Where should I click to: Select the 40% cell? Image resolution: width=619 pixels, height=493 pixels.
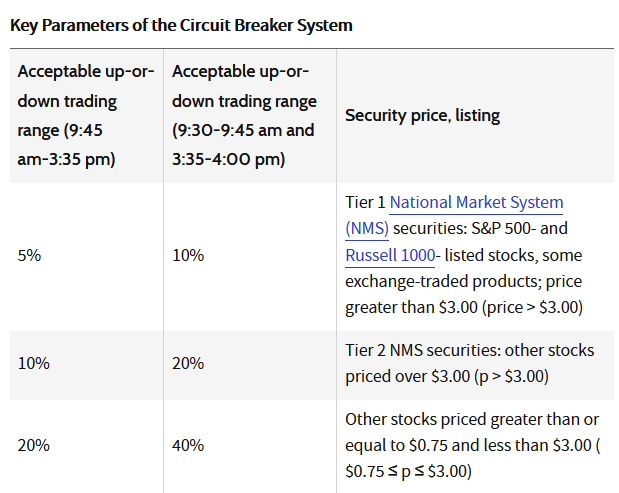tap(188, 444)
